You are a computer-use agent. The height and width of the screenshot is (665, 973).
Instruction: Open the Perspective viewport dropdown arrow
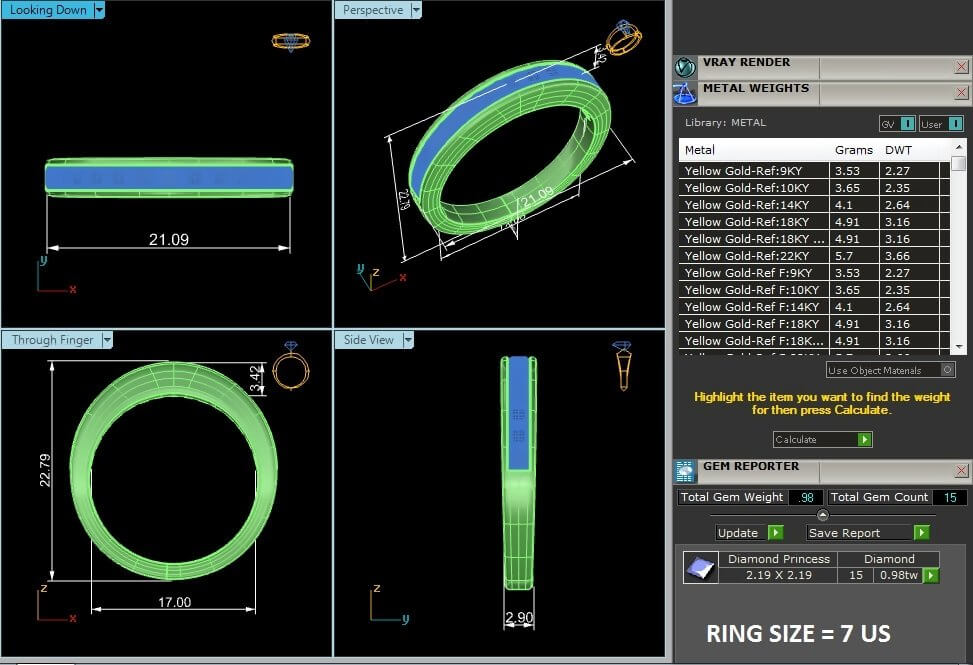click(x=415, y=10)
